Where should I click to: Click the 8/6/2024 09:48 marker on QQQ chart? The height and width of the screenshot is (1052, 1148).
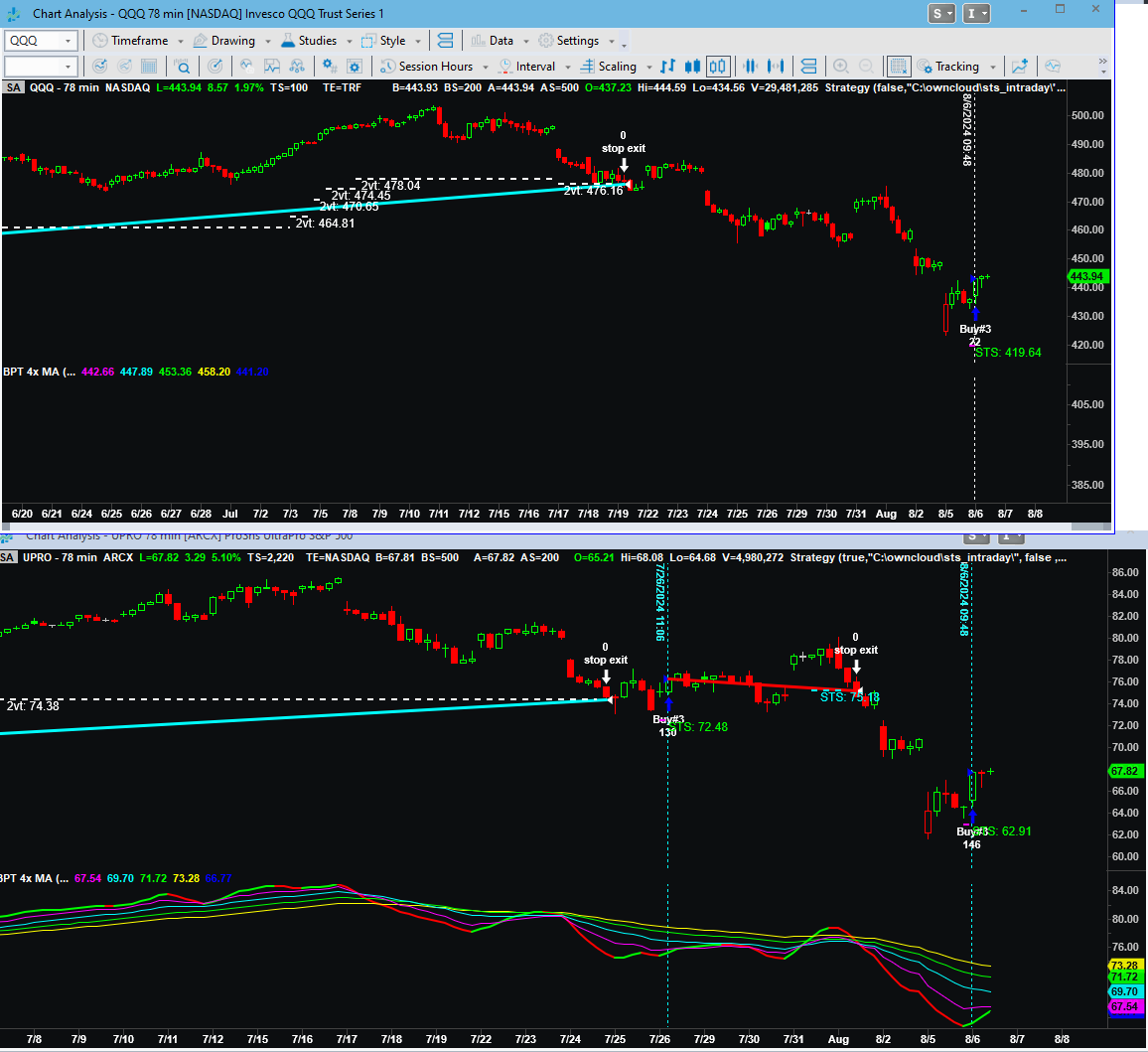tap(967, 130)
